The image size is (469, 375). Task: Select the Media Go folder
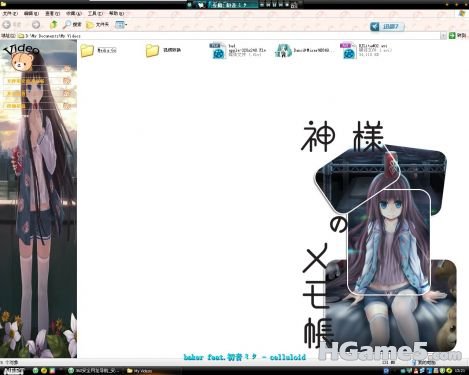(x=98, y=51)
